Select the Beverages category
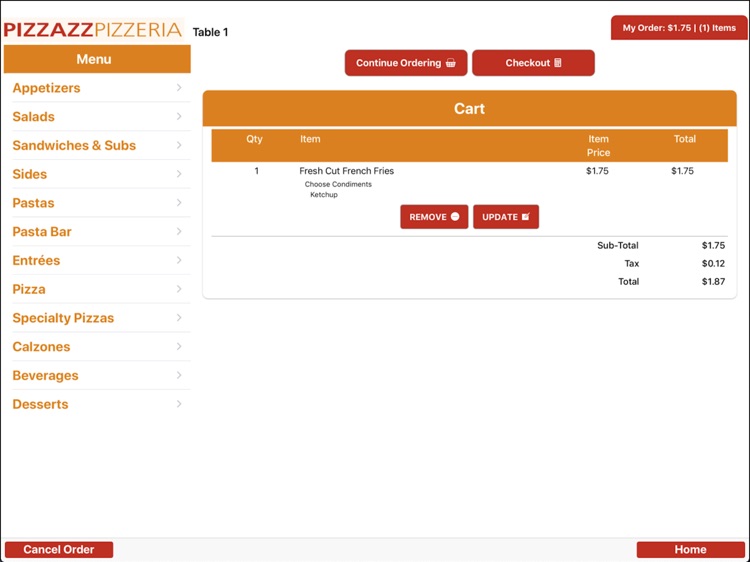This screenshot has height=562, width=750. [97, 375]
